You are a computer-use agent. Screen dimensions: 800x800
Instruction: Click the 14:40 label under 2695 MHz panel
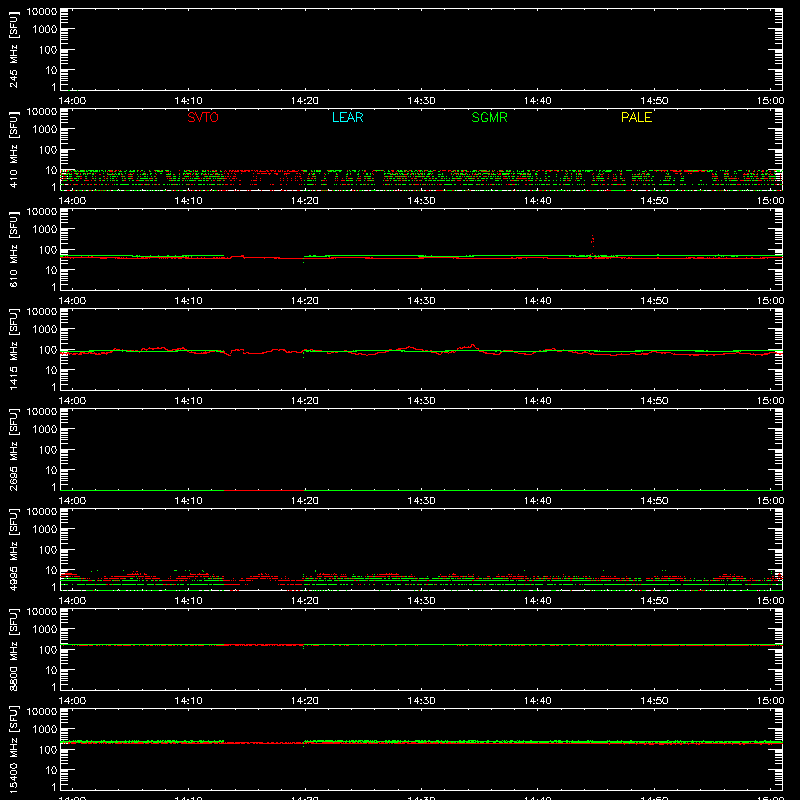pos(538,501)
